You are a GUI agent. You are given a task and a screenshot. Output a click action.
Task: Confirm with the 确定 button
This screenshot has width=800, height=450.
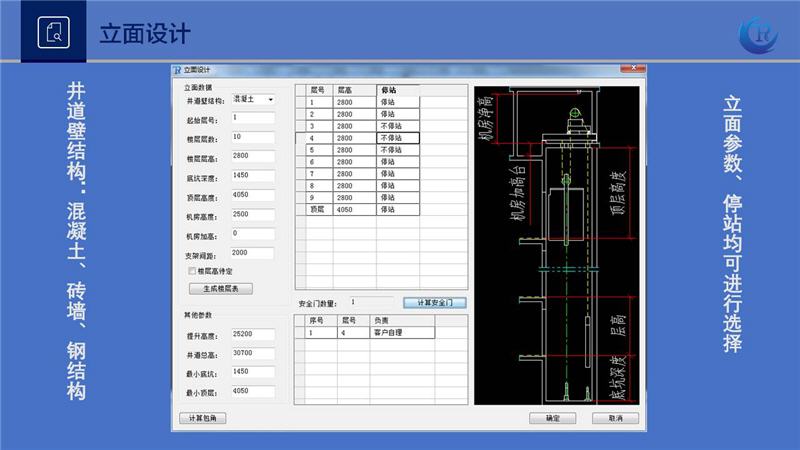click(x=553, y=418)
